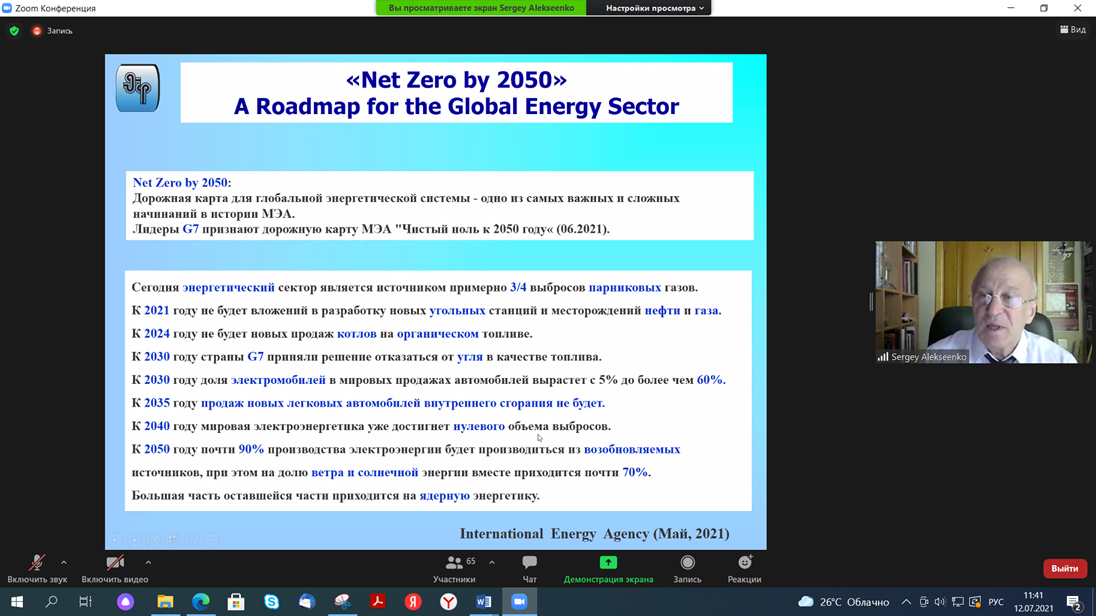Image resolution: width=1096 pixels, height=616 pixels.
Task: Show hidden tray icons chevron
Action: coord(906,601)
